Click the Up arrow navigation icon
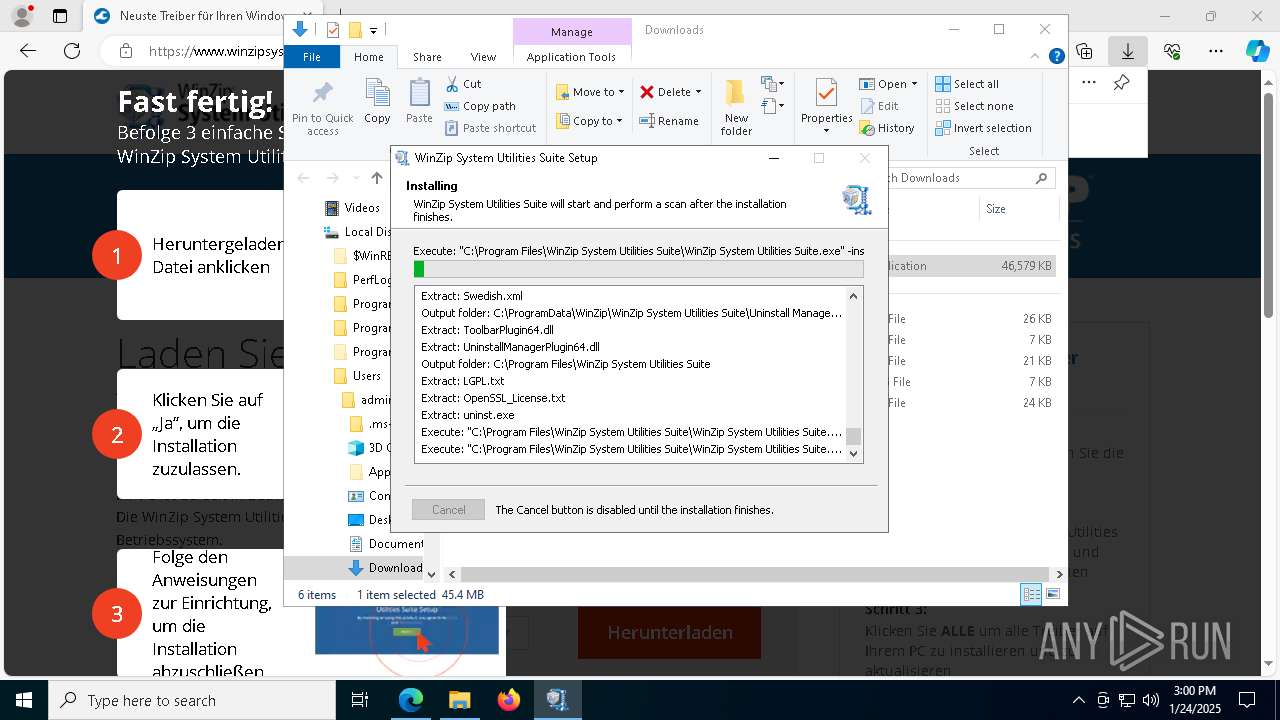The image size is (1280, 720). click(x=376, y=178)
